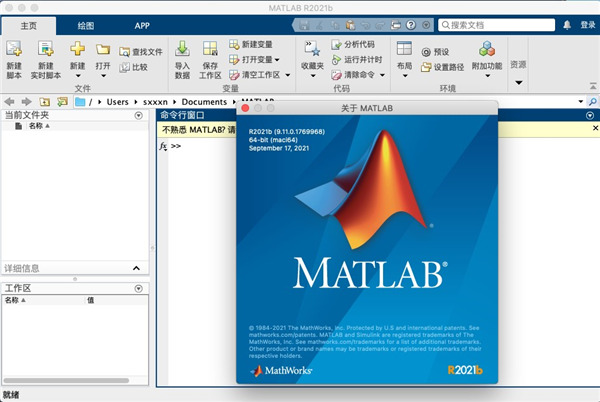Close the 关于 MATLAB dialog

click(245, 108)
